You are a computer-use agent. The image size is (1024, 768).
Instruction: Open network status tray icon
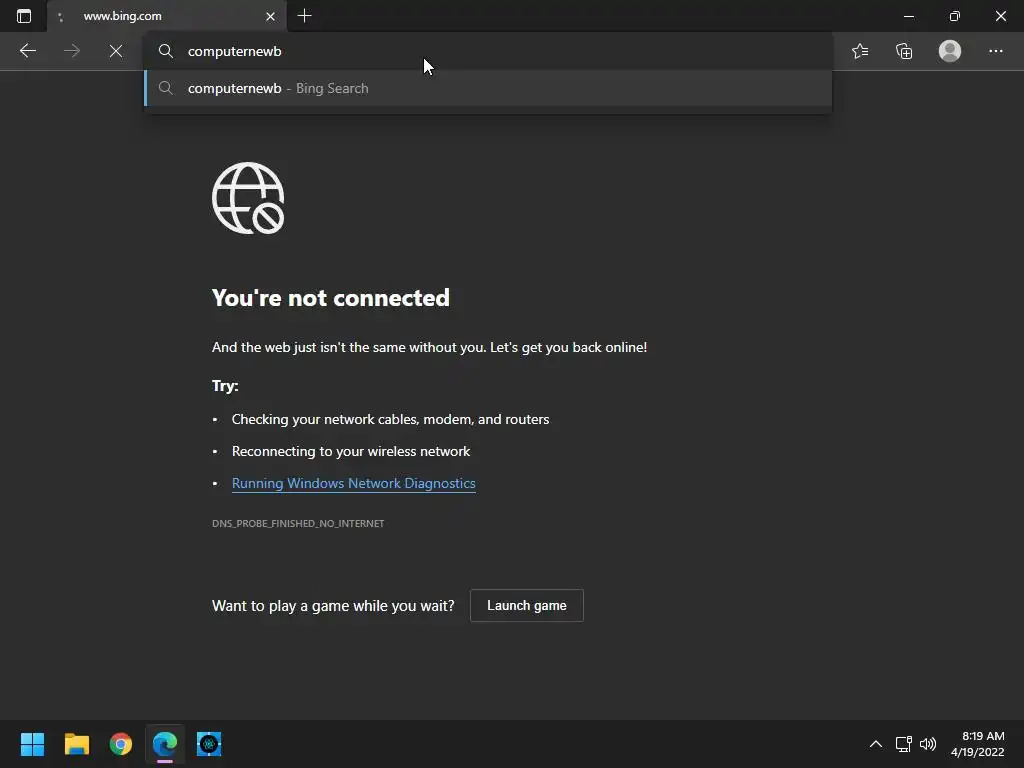[x=903, y=744]
